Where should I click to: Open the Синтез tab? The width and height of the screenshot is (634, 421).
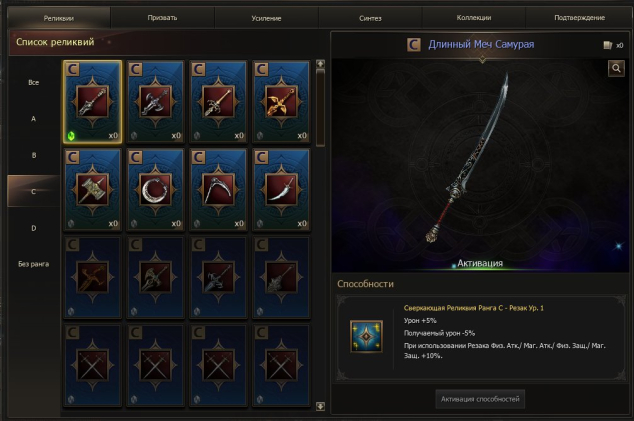click(x=370, y=18)
